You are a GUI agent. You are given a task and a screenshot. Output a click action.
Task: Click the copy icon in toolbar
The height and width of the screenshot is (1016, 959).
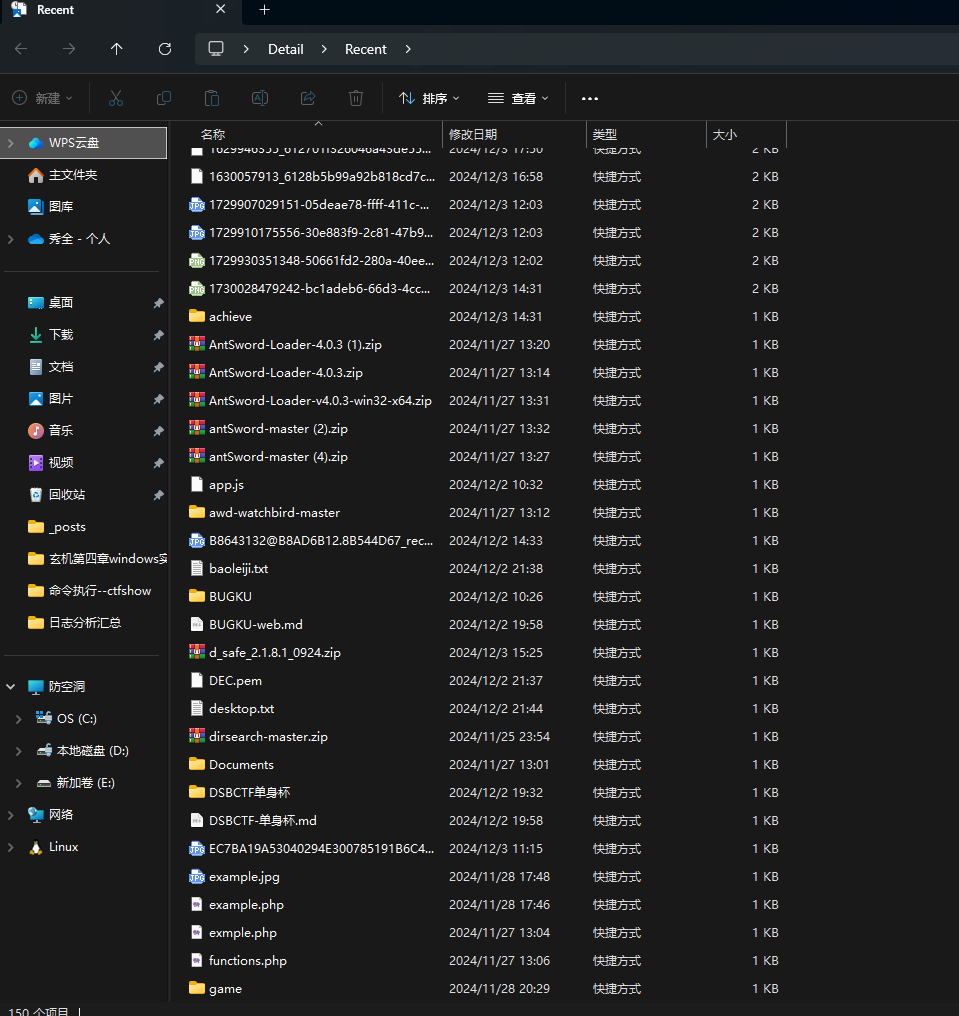[x=164, y=98]
